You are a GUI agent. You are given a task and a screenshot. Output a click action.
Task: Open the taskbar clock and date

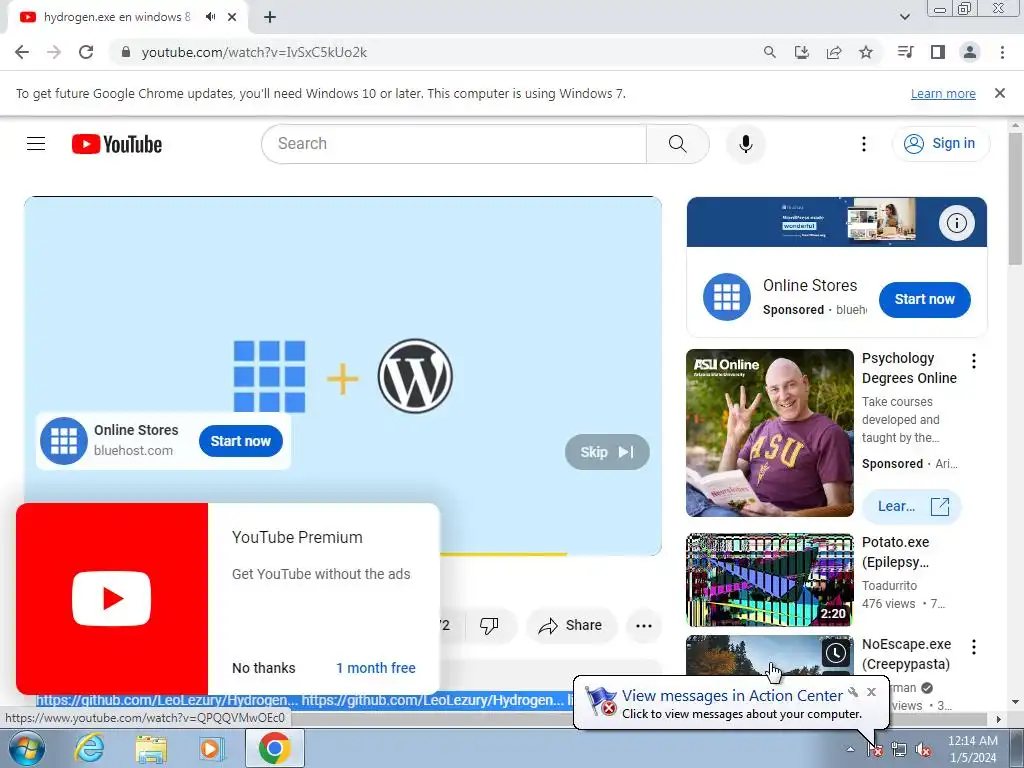coord(972,749)
